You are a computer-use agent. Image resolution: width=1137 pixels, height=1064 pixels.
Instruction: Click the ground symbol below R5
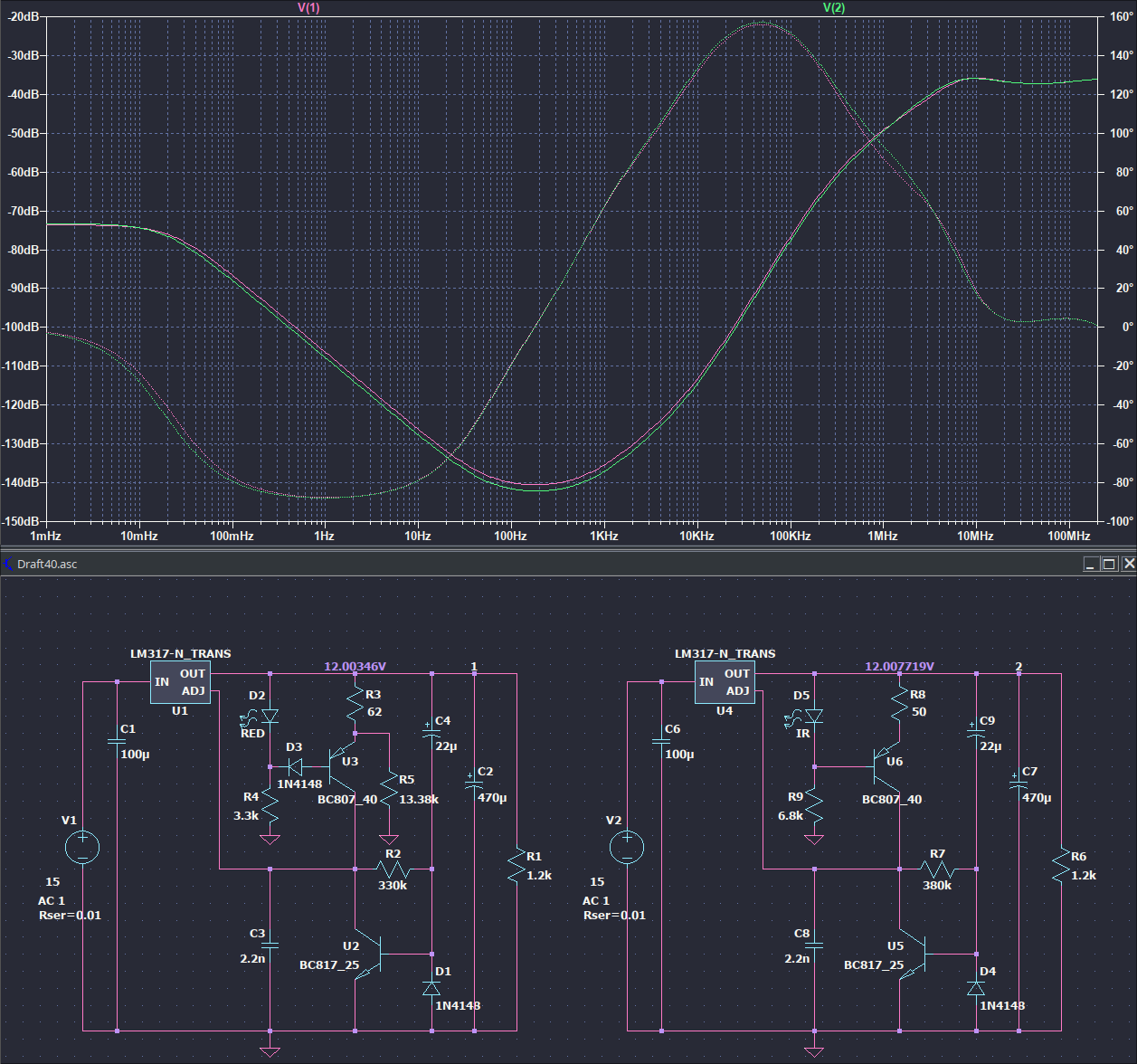click(389, 839)
